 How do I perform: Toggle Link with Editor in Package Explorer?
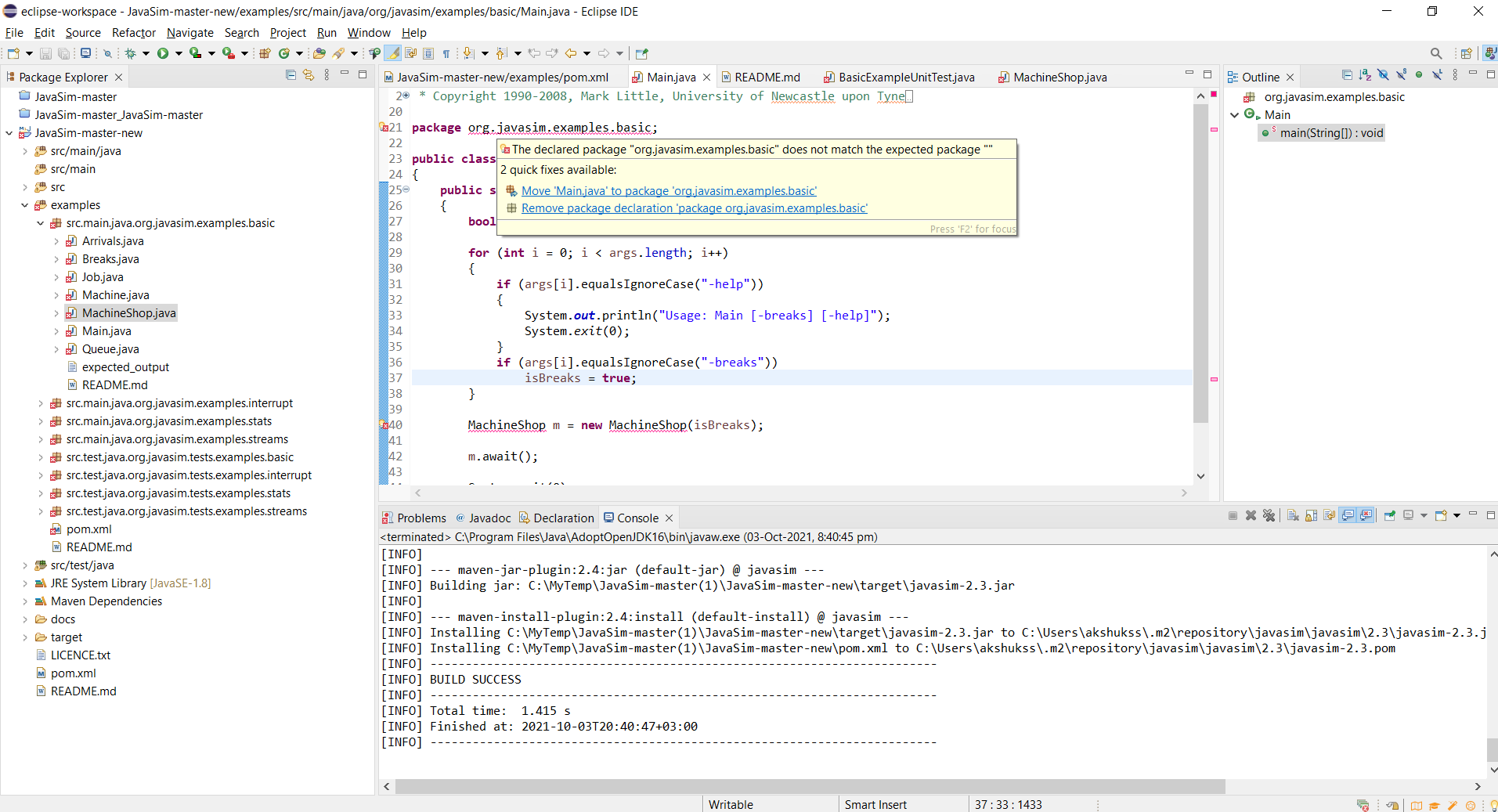[x=309, y=75]
